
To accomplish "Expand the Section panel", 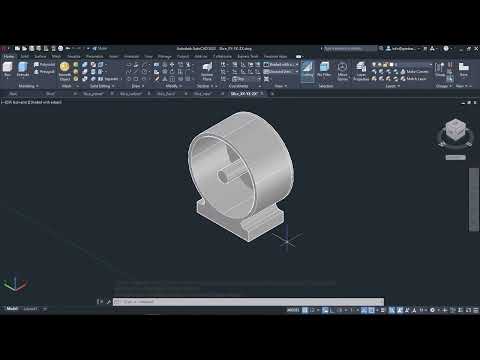I will 204,86.
